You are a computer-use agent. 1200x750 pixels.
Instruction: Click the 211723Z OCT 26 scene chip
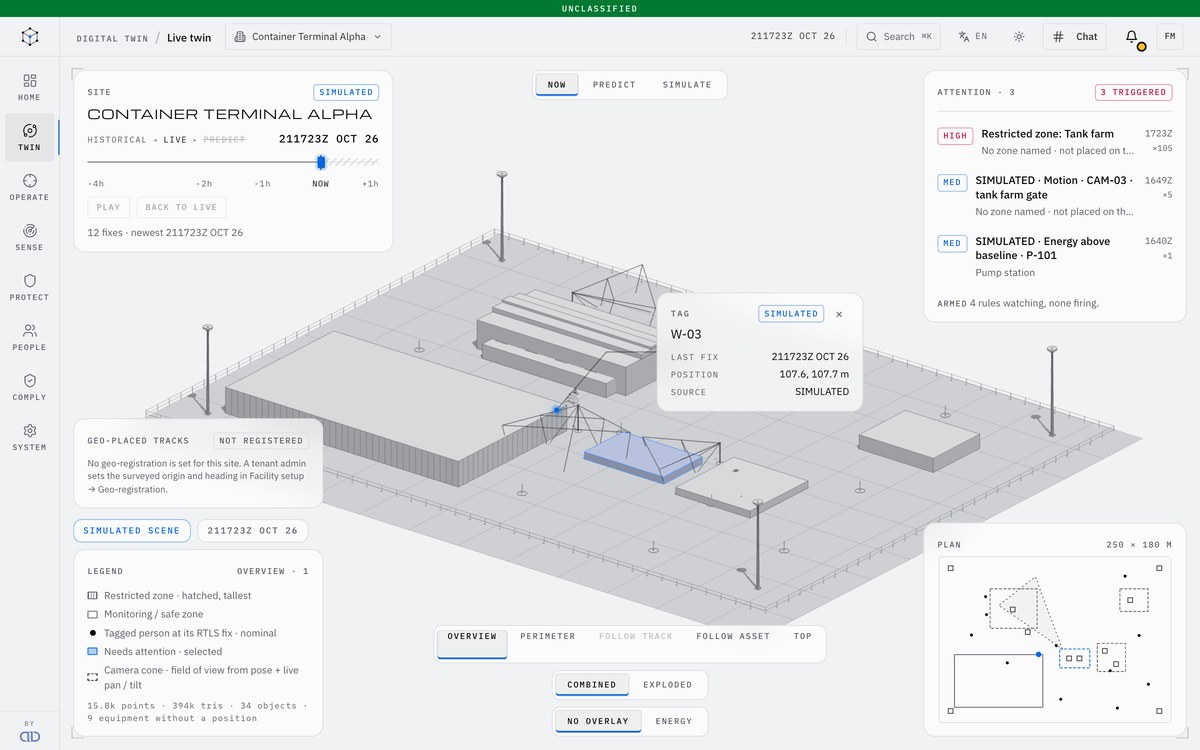(252, 531)
